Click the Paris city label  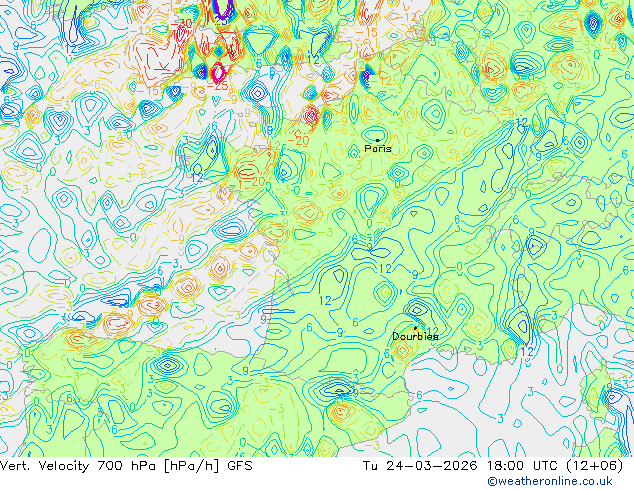point(378,149)
